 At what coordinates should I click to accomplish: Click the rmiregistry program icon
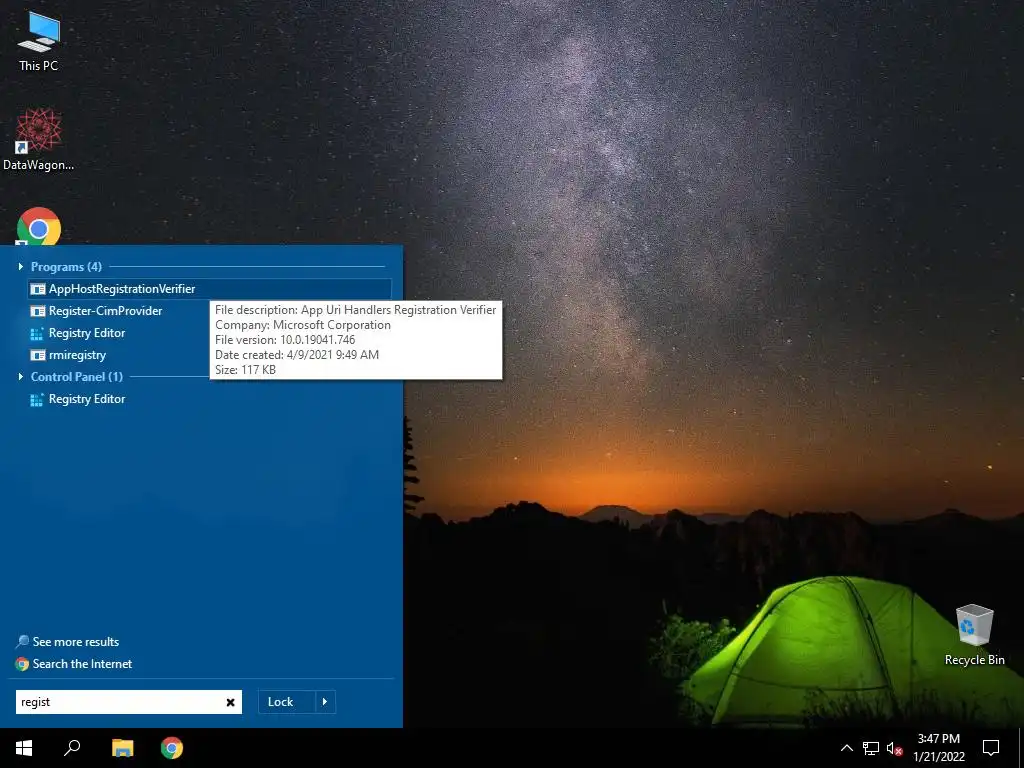38,355
